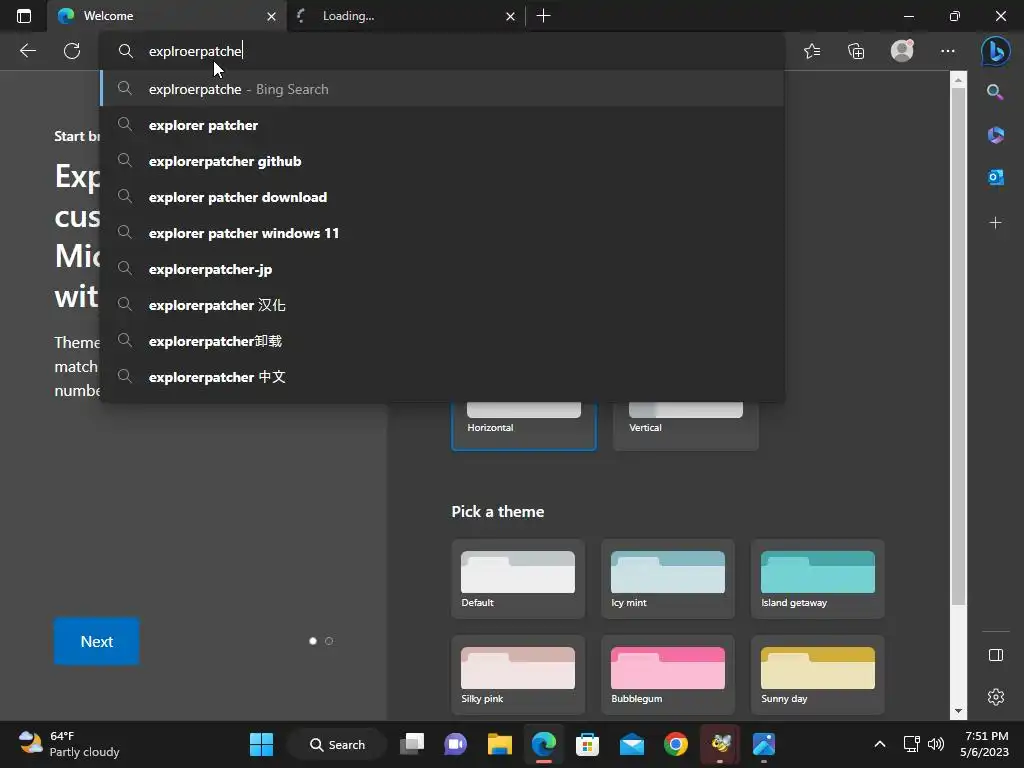Open sidebar settings gear icon
Viewport: 1024px width, 768px height.
point(995,697)
